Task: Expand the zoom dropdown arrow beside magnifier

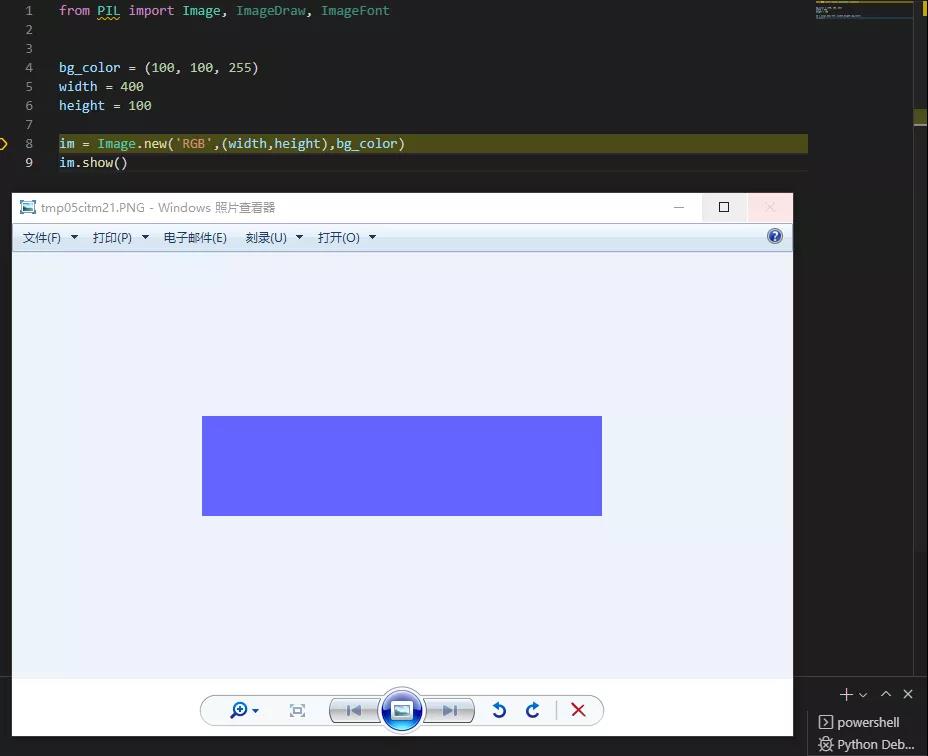Action: pos(256,710)
